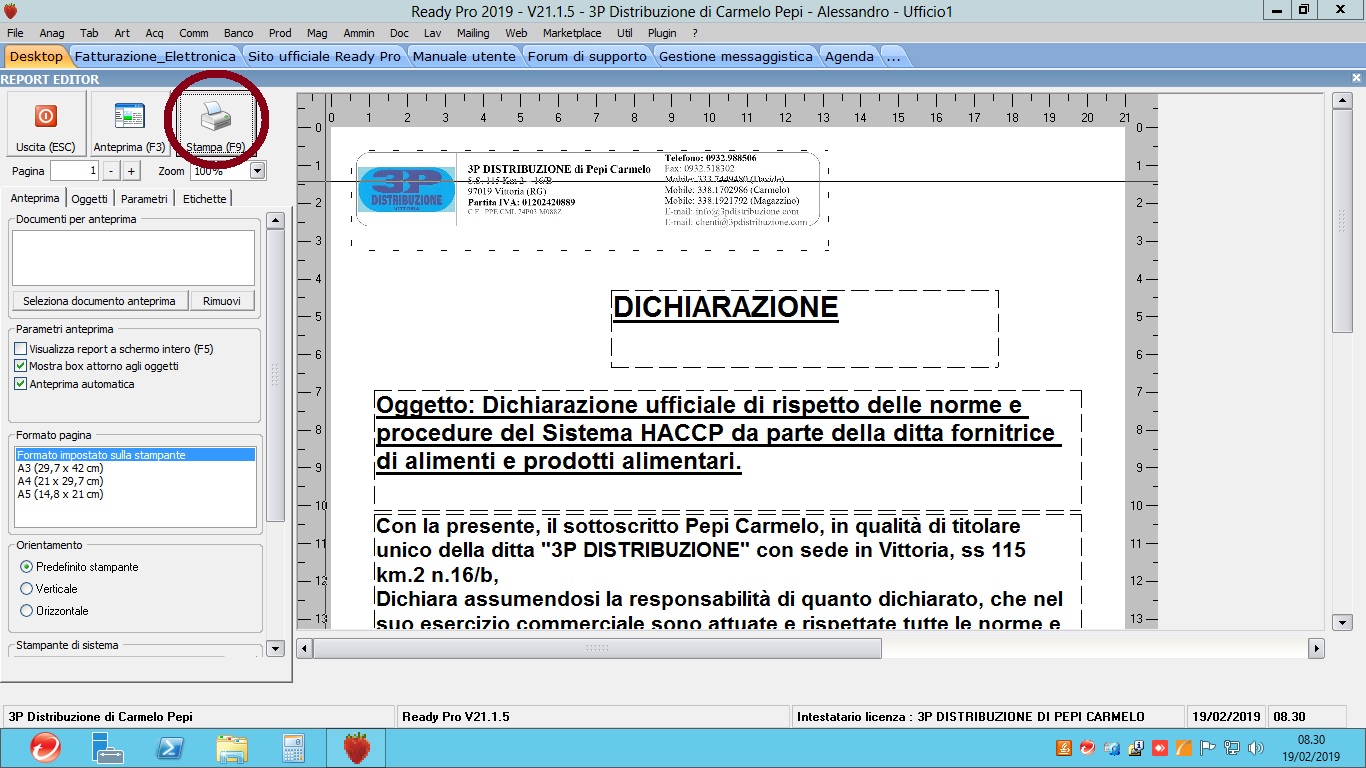Open the Banco menu
Image resolution: width=1366 pixels, height=768 pixels.
pos(238,33)
